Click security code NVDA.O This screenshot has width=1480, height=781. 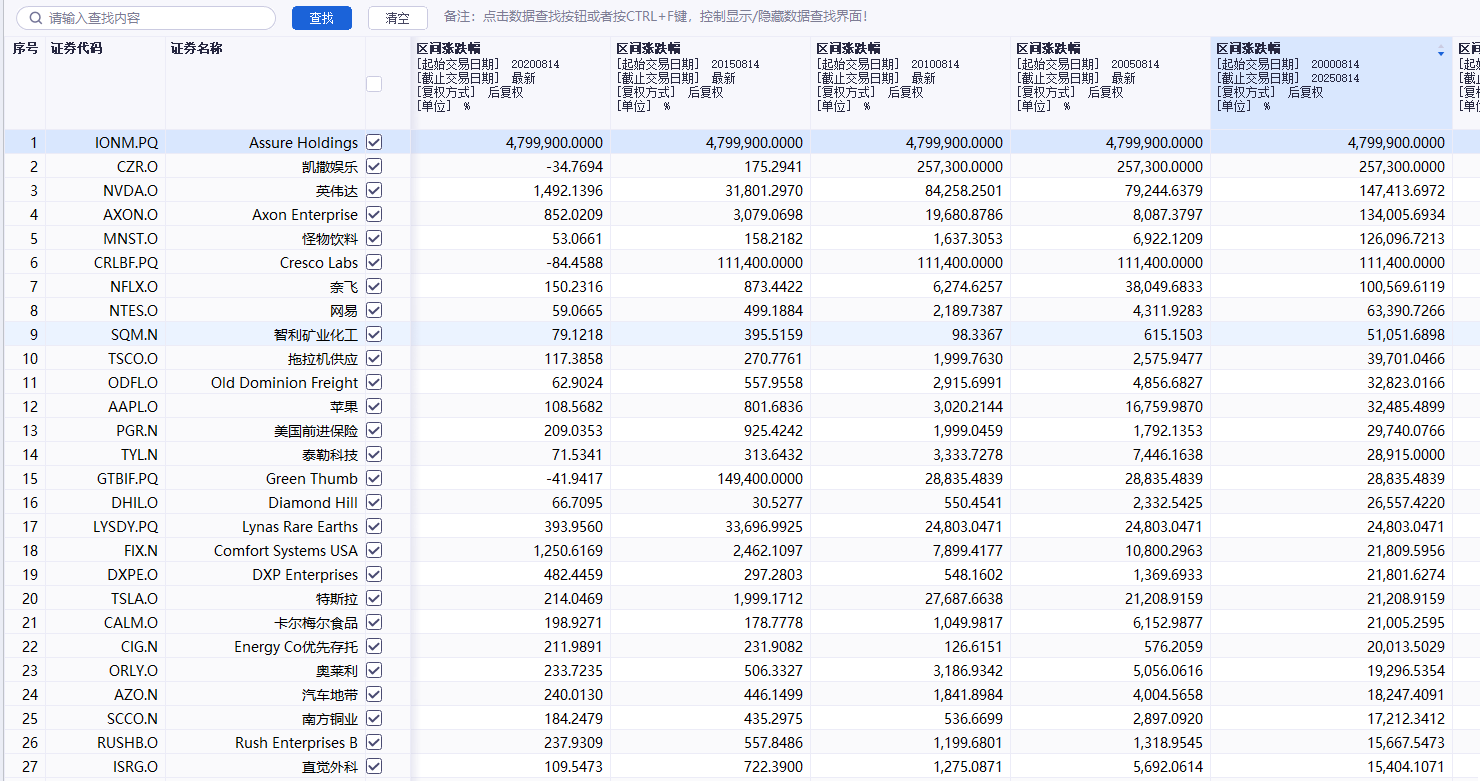(x=130, y=191)
